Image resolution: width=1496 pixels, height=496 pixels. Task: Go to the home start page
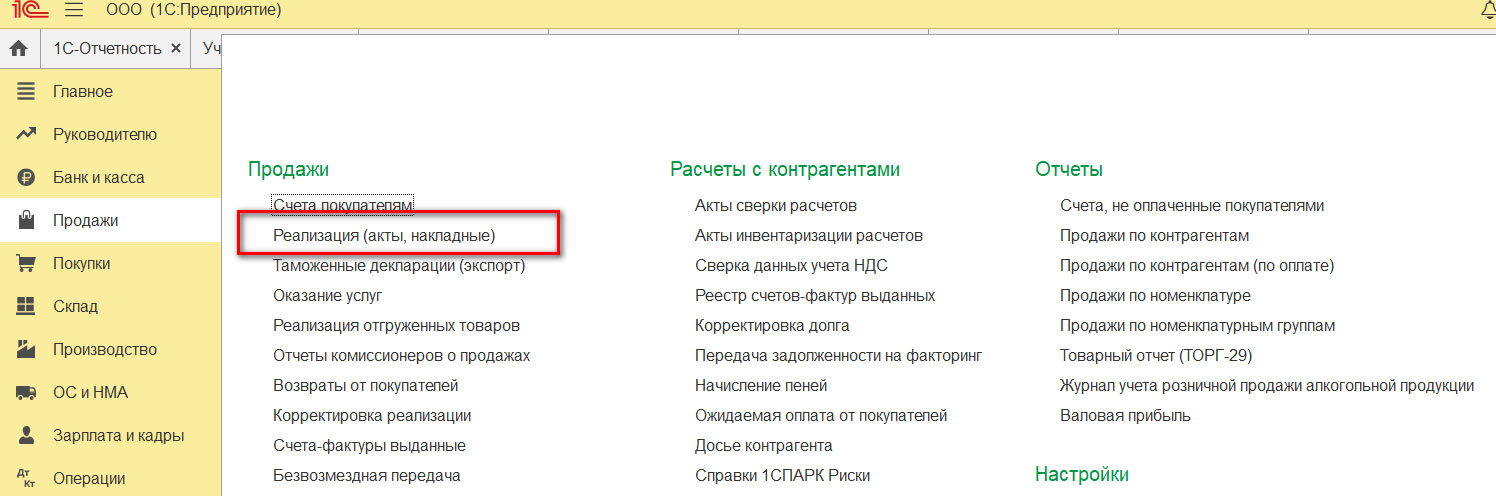click(19, 48)
